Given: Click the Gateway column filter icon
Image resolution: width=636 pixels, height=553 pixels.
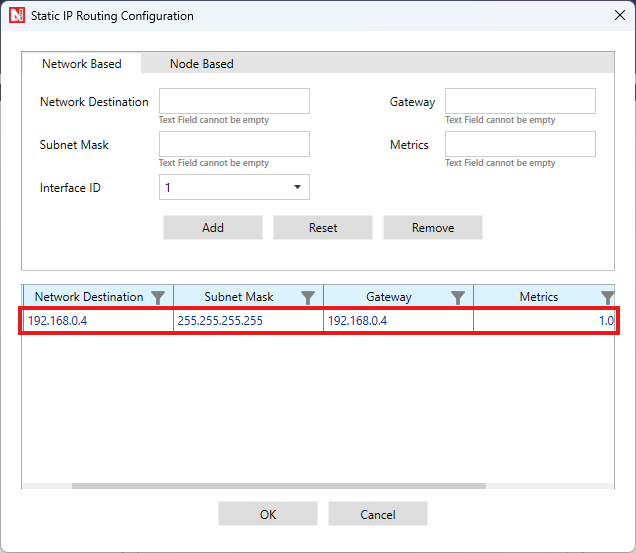Looking at the screenshot, I should (x=458, y=297).
